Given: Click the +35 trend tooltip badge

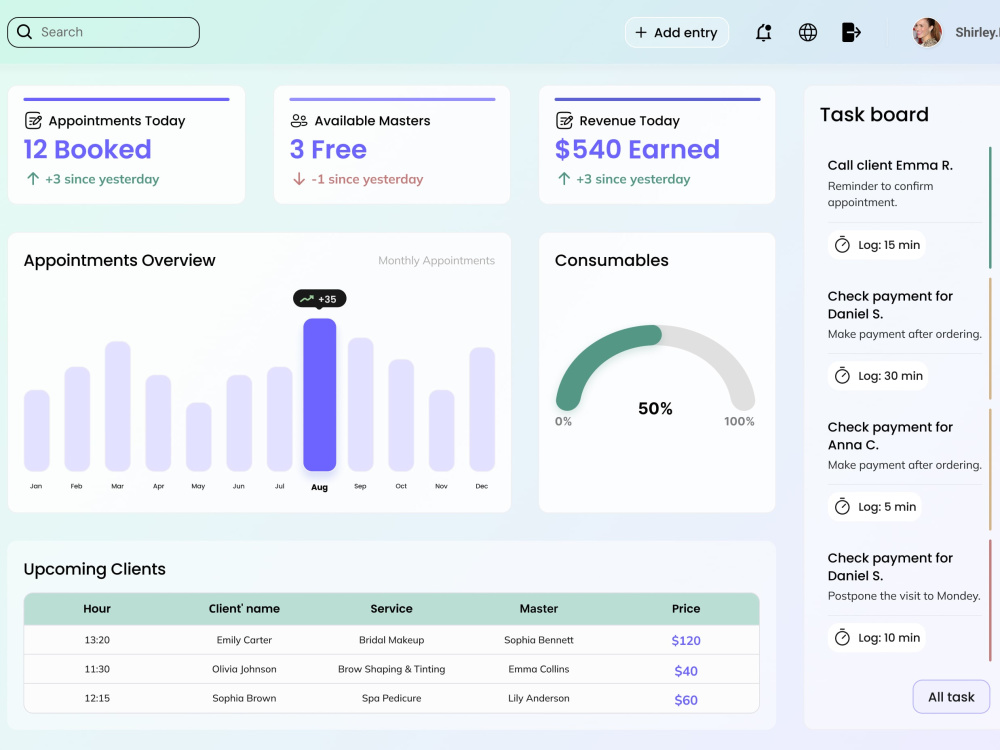Looking at the screenshot, I should click(x=320, y=298).
